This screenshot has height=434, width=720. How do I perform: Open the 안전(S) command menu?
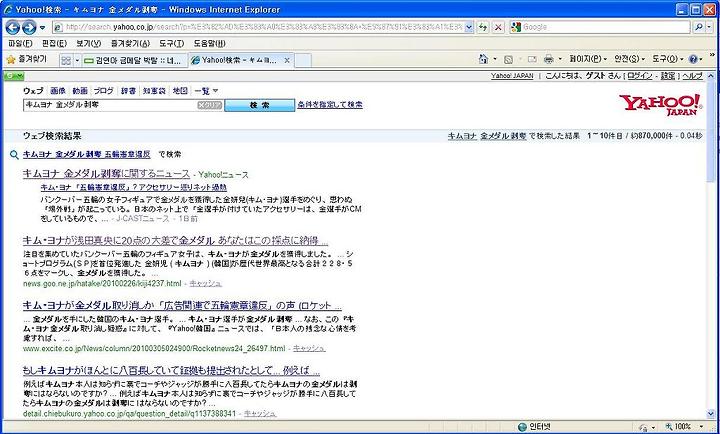click(x=630, y=59)
